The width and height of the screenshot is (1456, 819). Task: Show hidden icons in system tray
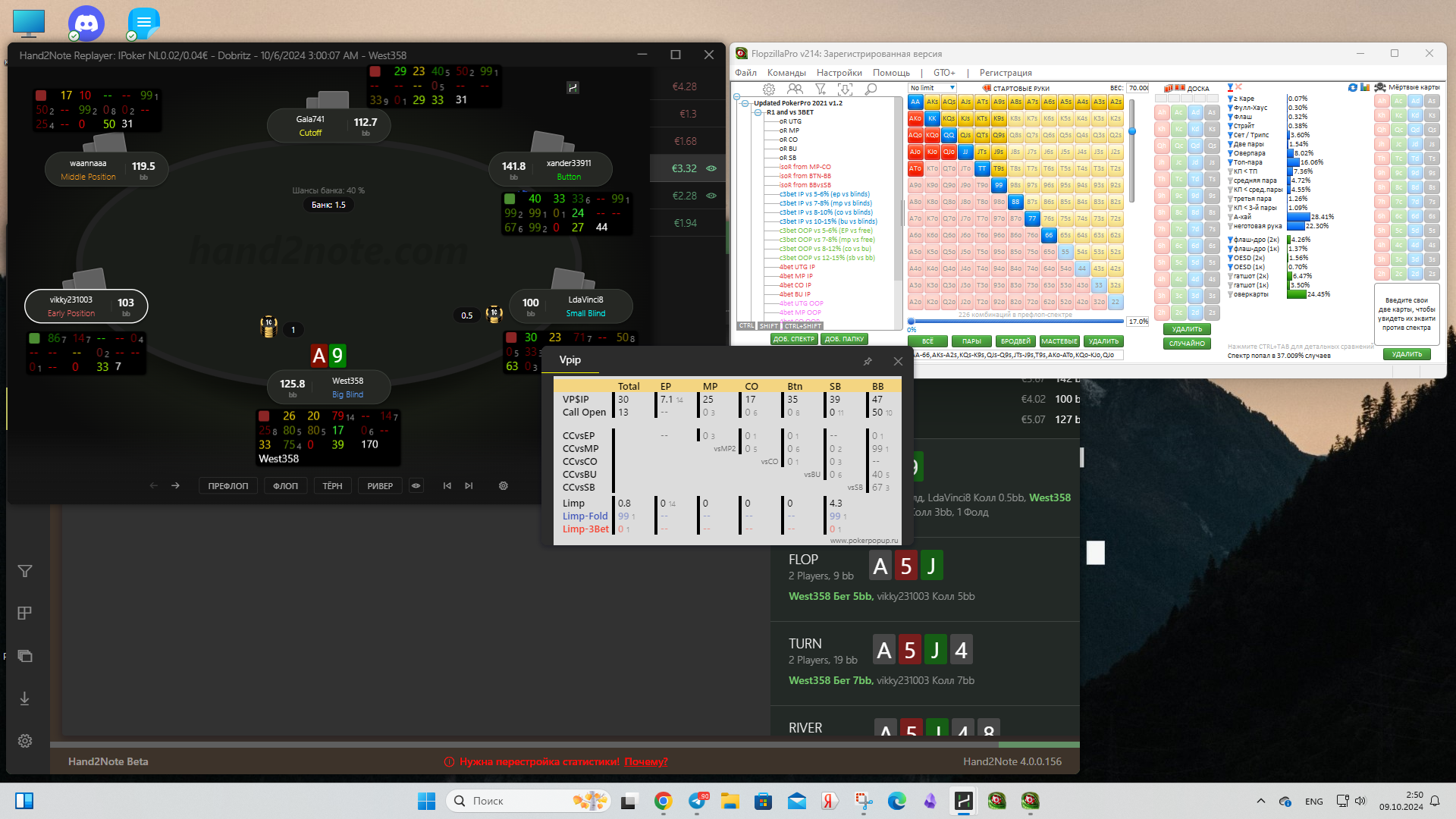coord(1260,801)
